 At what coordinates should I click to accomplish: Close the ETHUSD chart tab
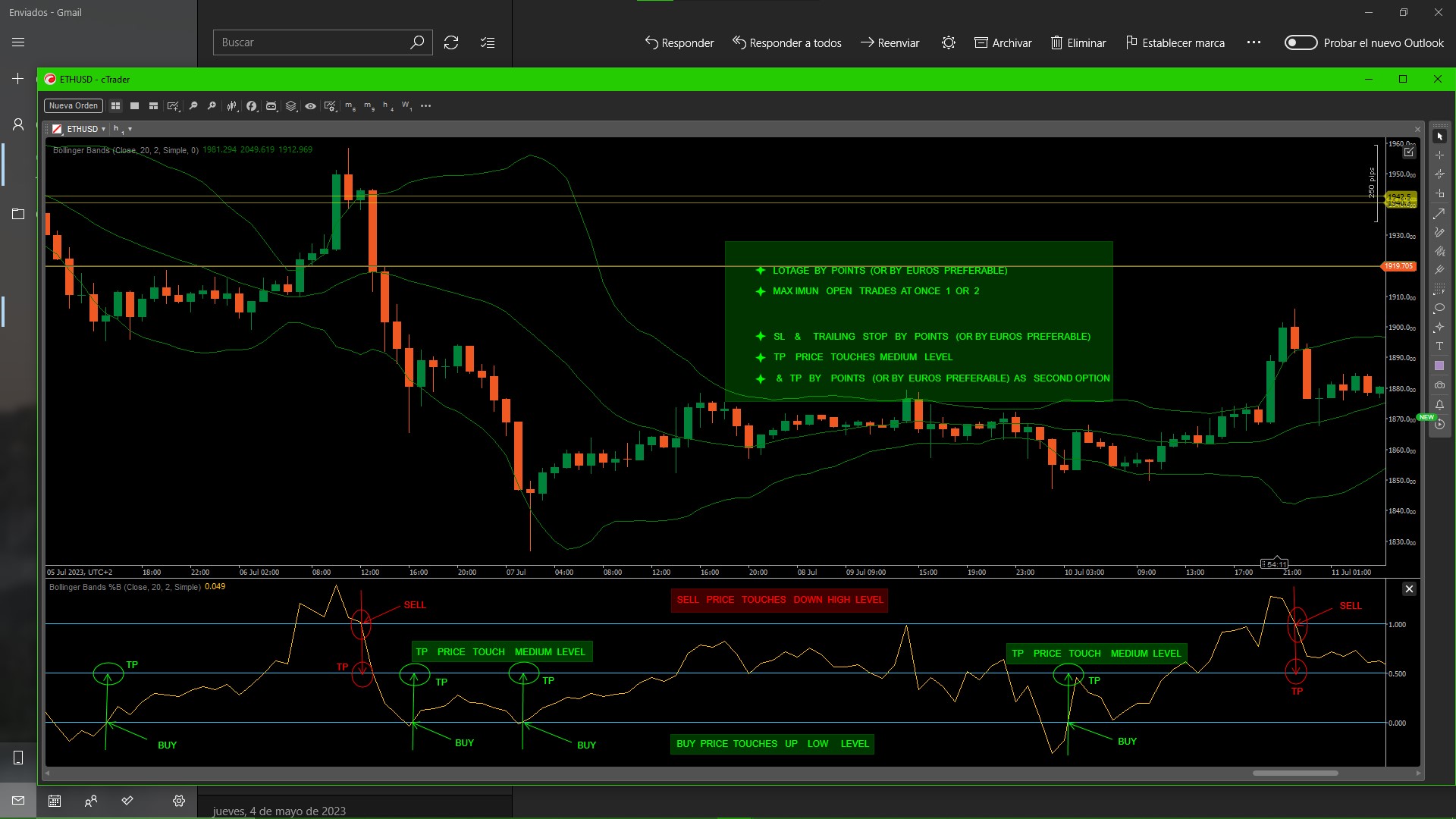point(1417,129)
